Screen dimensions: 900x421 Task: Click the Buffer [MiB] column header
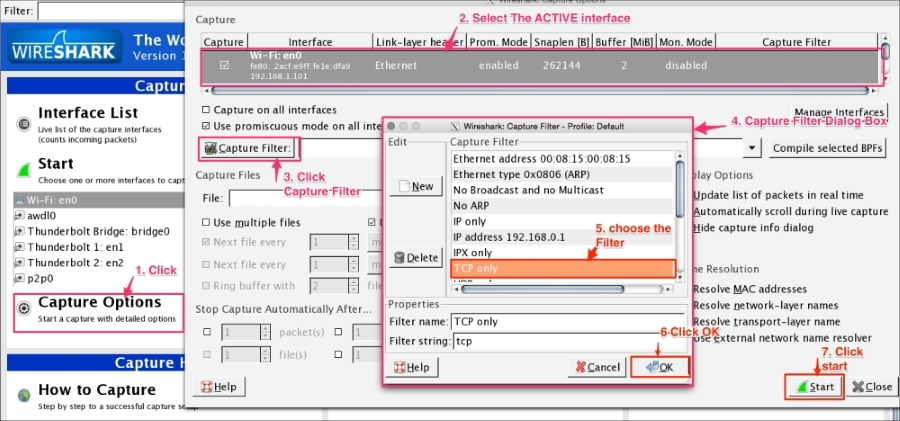[623, 42]
